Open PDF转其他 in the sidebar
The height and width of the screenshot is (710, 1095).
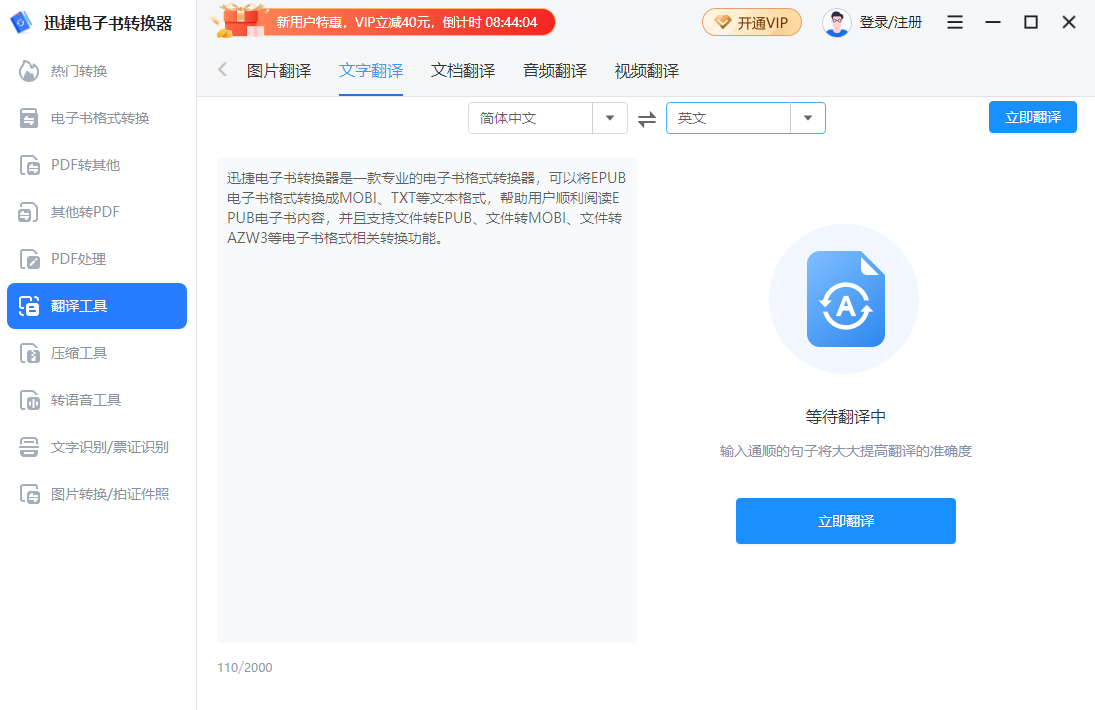[97, 165]
